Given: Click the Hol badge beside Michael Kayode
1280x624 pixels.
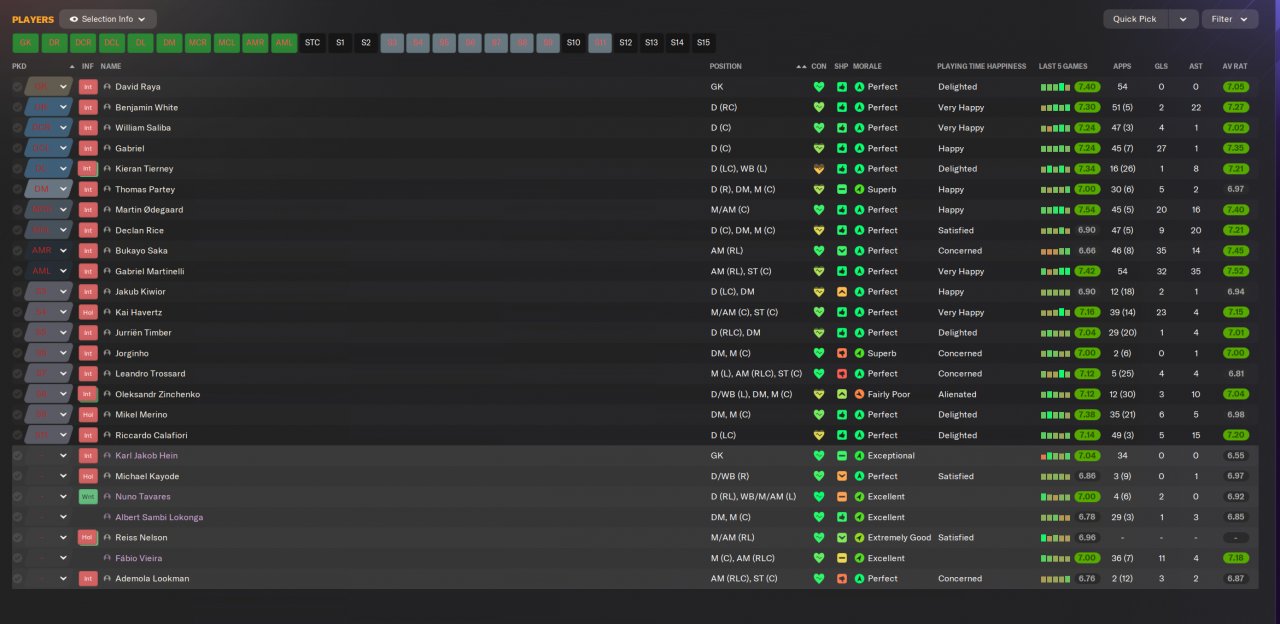Looking at the screenshot, I should pos(88,476).
